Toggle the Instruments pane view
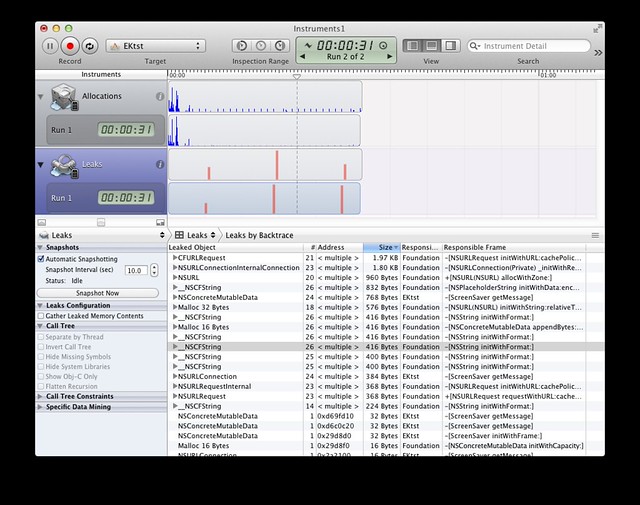The image size is (640, 505). click(x=412, y=46)
